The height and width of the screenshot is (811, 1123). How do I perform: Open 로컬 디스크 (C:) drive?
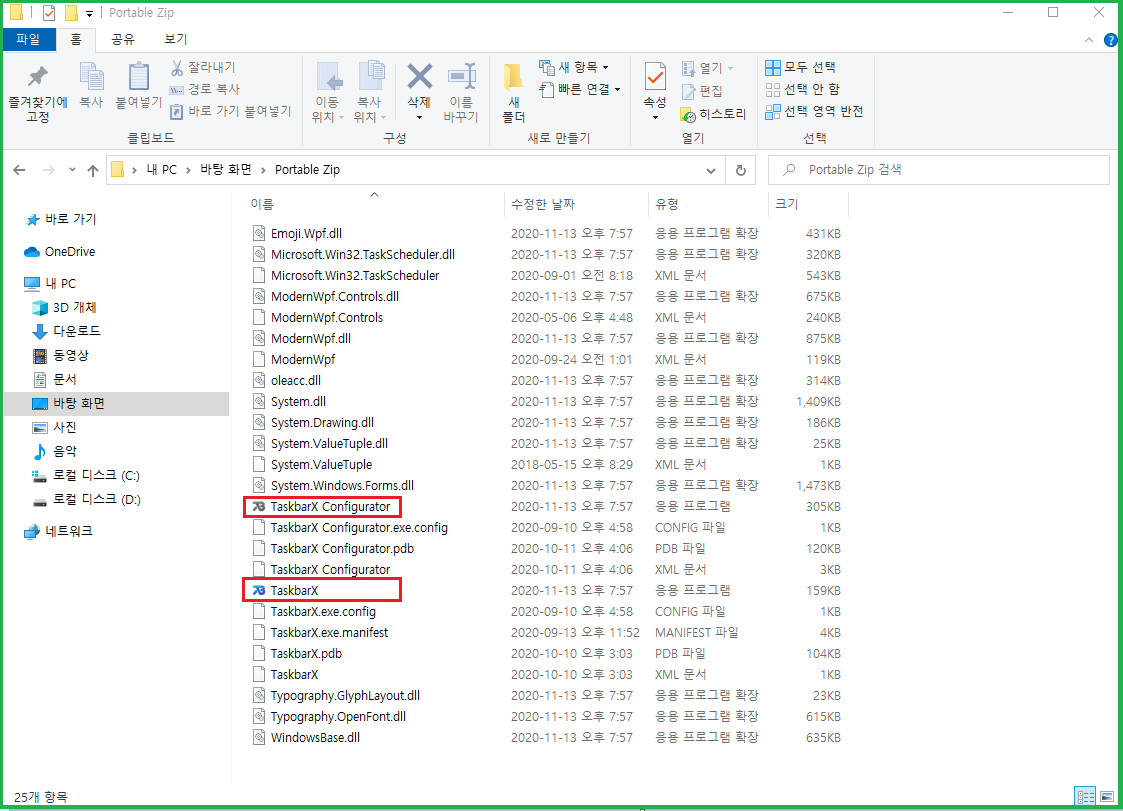[x=86, y=475]
